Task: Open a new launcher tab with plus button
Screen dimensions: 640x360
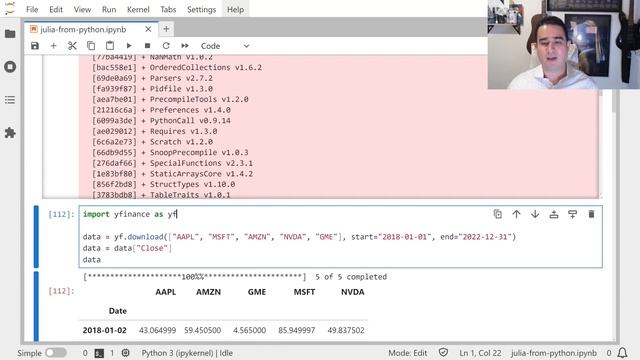Action: [x=166, y=29]
